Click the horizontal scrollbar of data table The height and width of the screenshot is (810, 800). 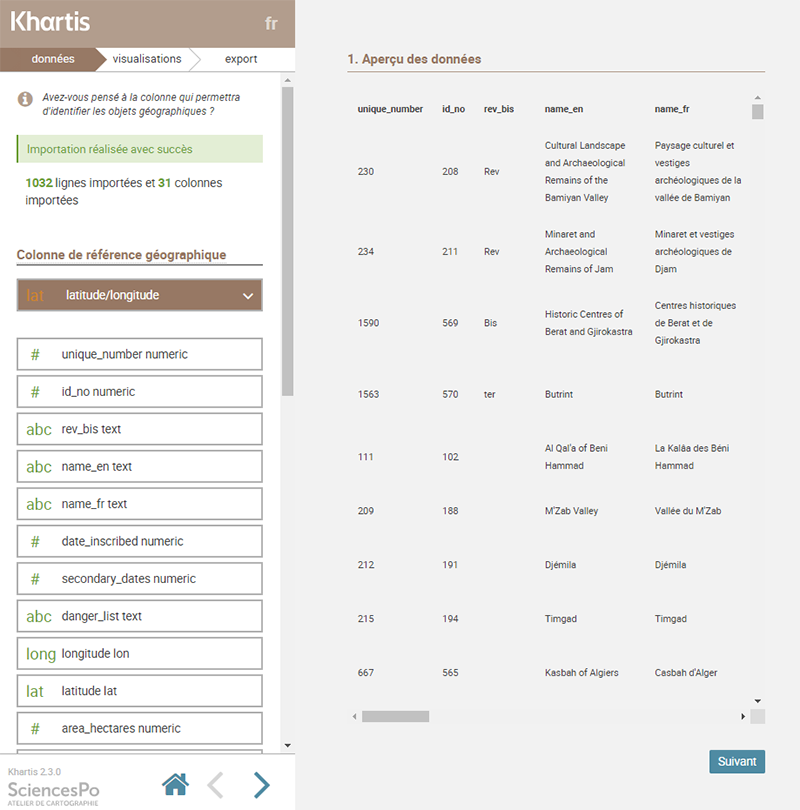[395, 716]
